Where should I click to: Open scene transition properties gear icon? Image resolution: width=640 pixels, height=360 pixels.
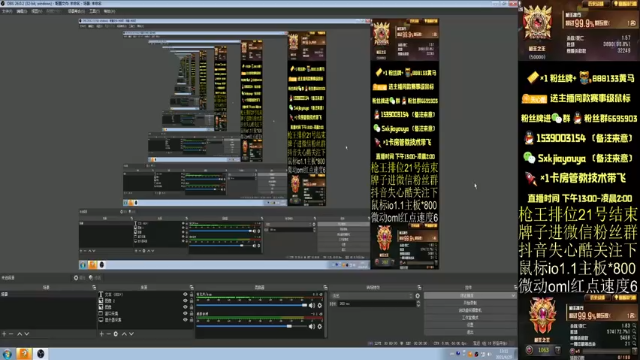pyautogui.click(x=418, y=296)
